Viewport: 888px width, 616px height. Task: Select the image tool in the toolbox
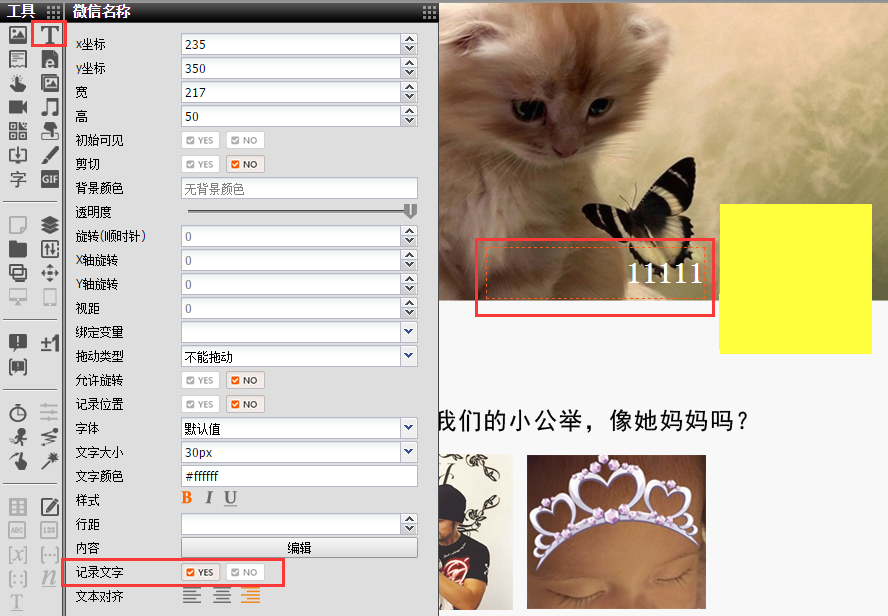[18, 35]
